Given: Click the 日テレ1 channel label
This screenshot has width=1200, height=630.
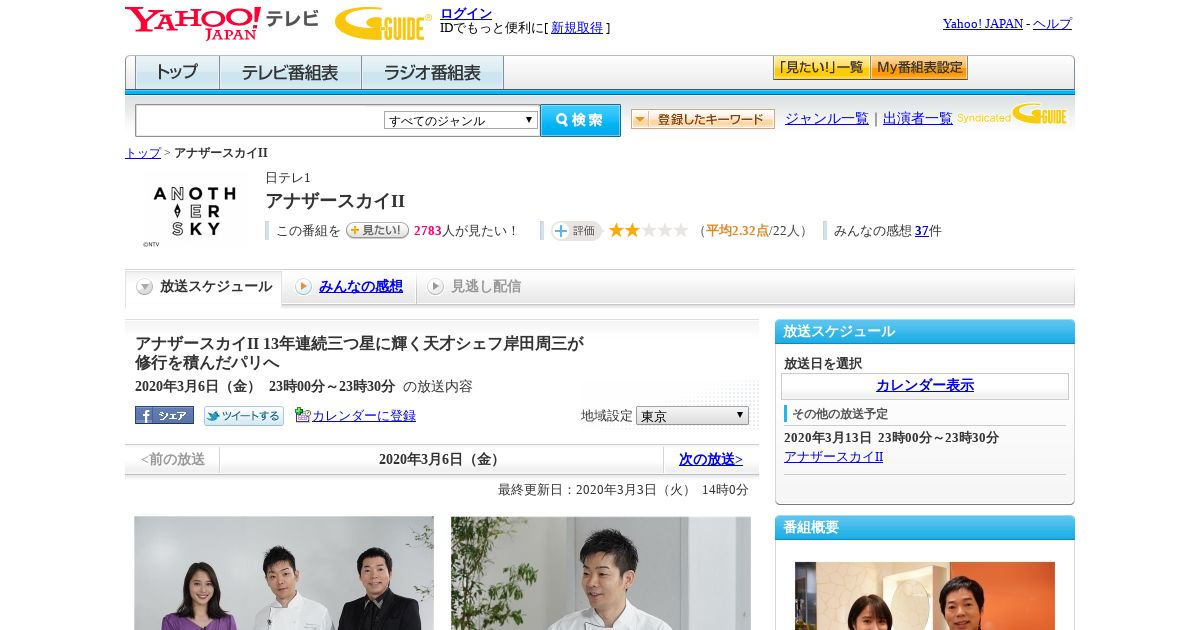Looking at the screenshot, I should (288, 178).
